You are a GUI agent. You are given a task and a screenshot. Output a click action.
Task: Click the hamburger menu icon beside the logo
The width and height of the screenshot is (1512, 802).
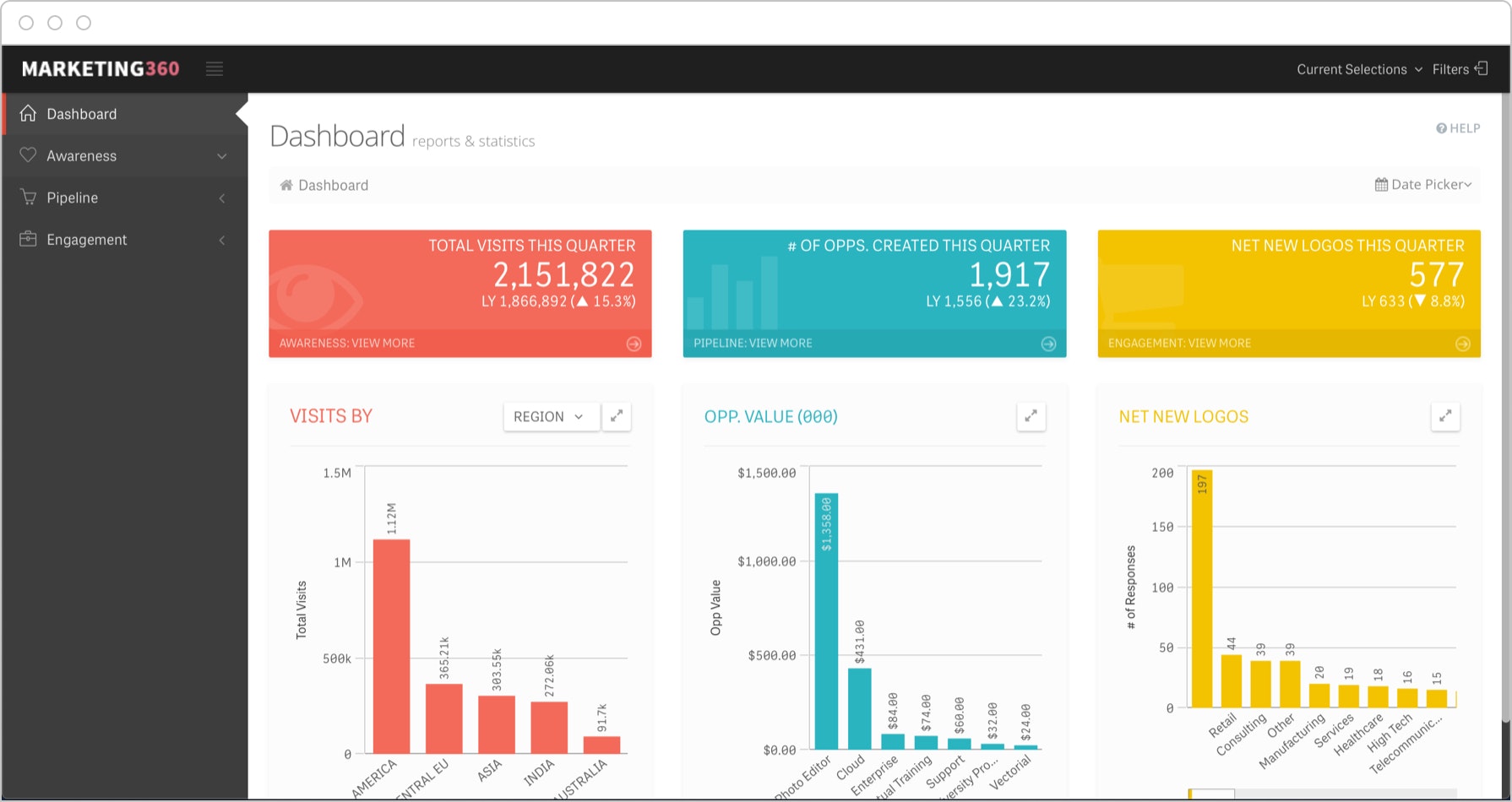click(215, 69)
